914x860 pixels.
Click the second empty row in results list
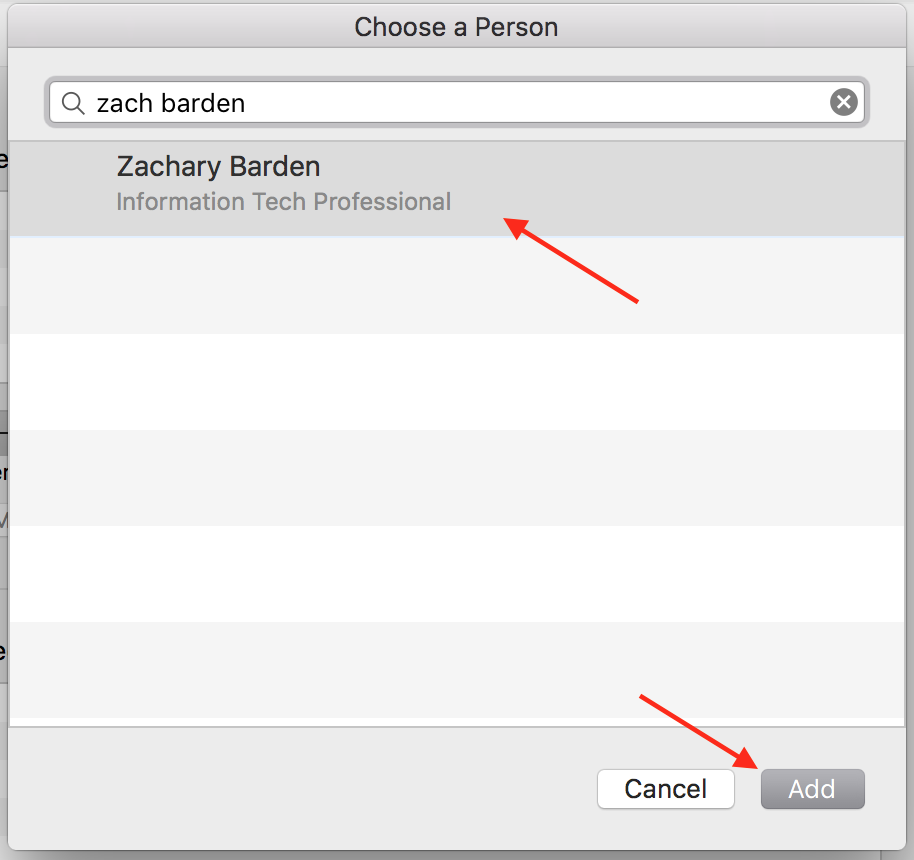[x=456, y=381]
